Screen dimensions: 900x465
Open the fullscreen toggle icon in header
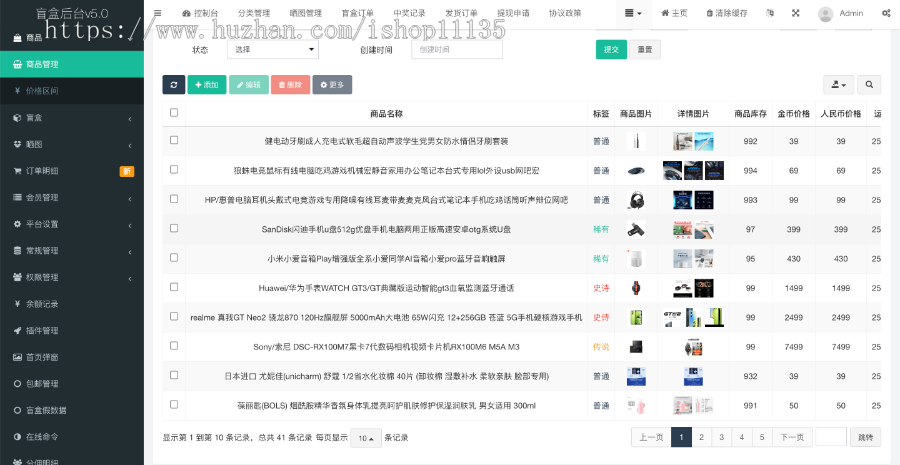[796, 13]
